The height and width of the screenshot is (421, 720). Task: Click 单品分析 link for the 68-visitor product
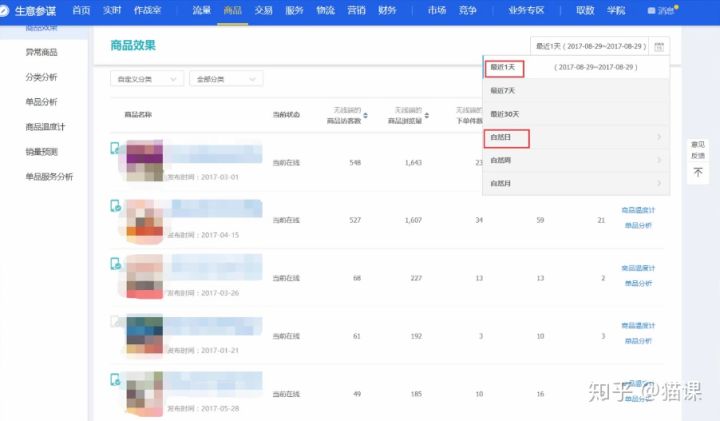[x=638, y=284]
